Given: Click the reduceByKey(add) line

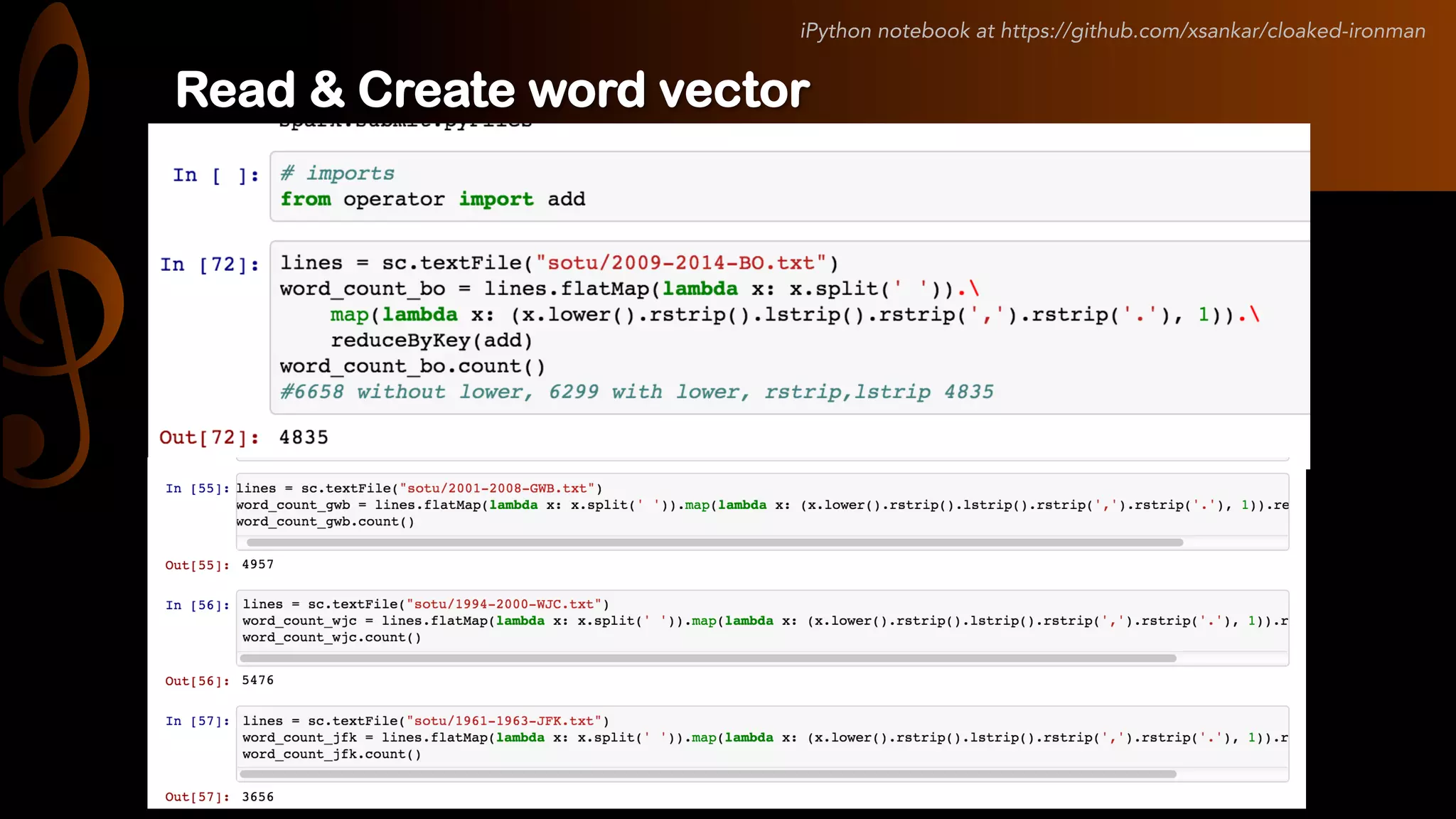Looking at the screenshot, I should point(431,341).
